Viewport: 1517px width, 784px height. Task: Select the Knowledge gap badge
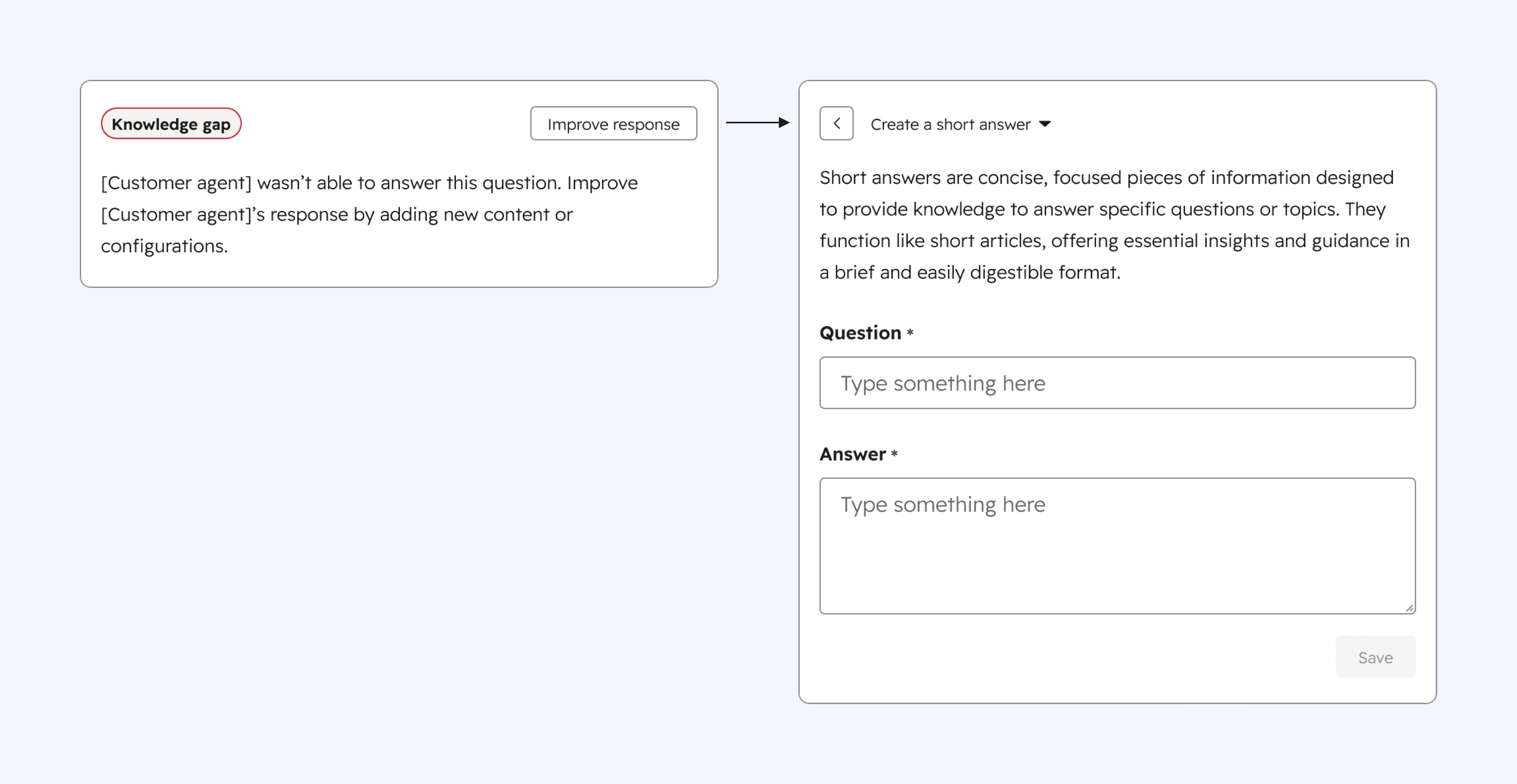pyautogui.click(x=171, y=124)
